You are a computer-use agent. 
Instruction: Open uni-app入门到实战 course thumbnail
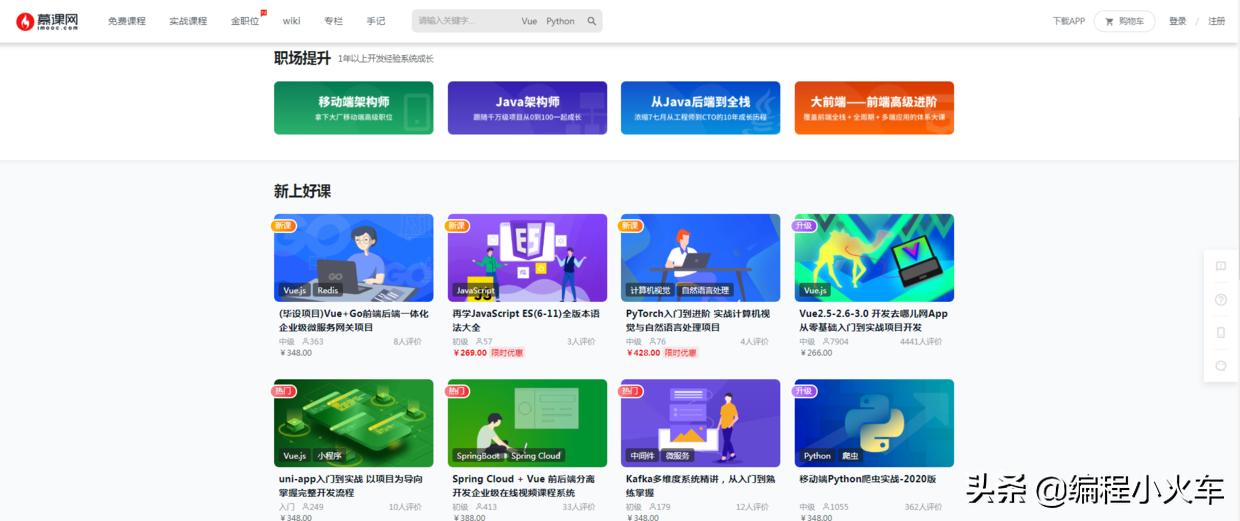354,423
